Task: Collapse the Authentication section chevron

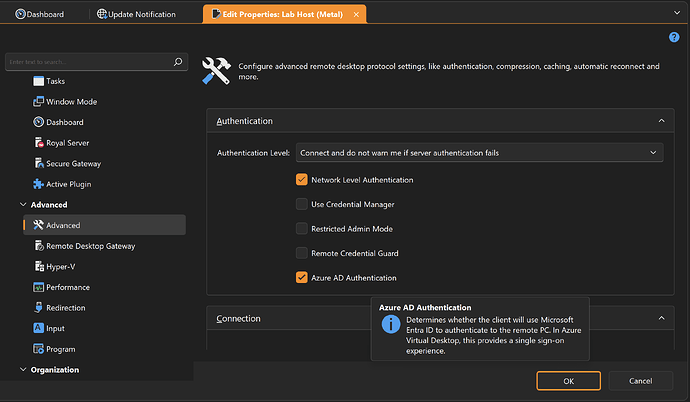Action: (660, 121)
